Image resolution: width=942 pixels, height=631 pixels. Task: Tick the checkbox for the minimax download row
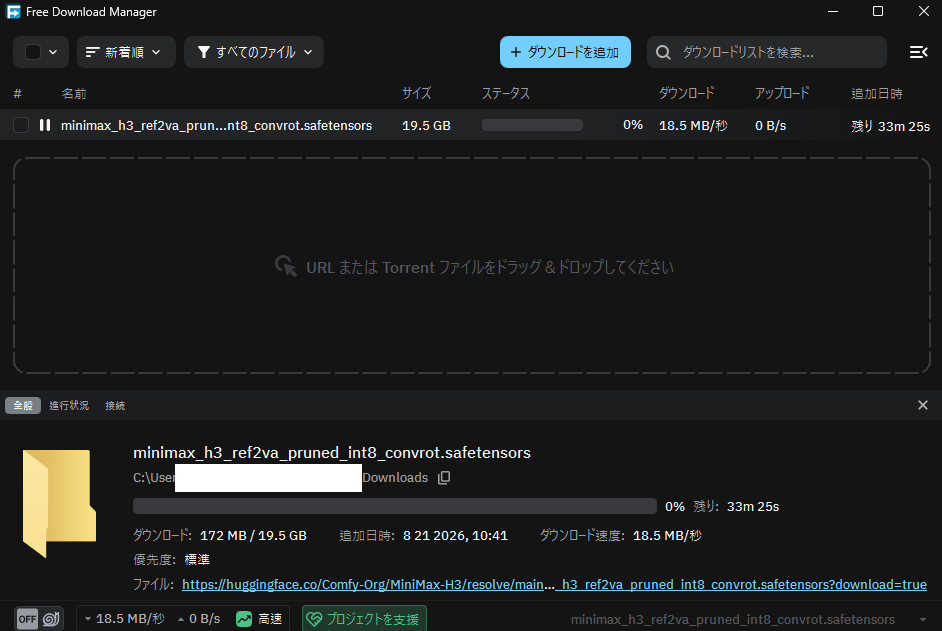[21, 125]
